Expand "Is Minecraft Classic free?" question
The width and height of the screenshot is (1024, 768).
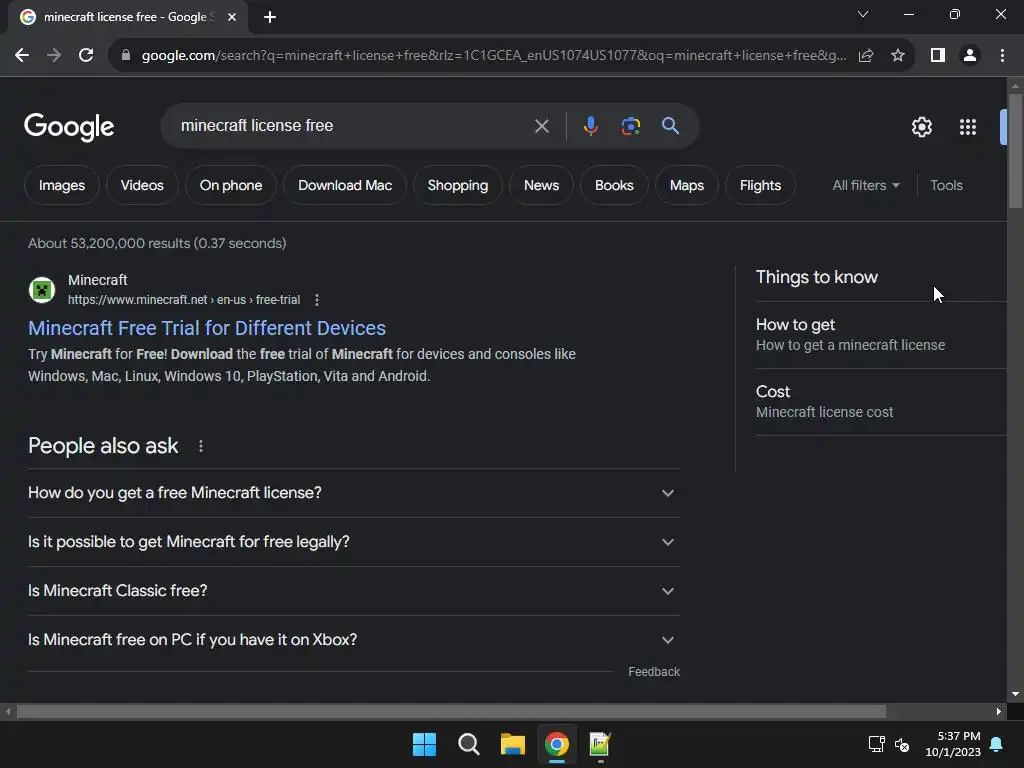(354, 591)
